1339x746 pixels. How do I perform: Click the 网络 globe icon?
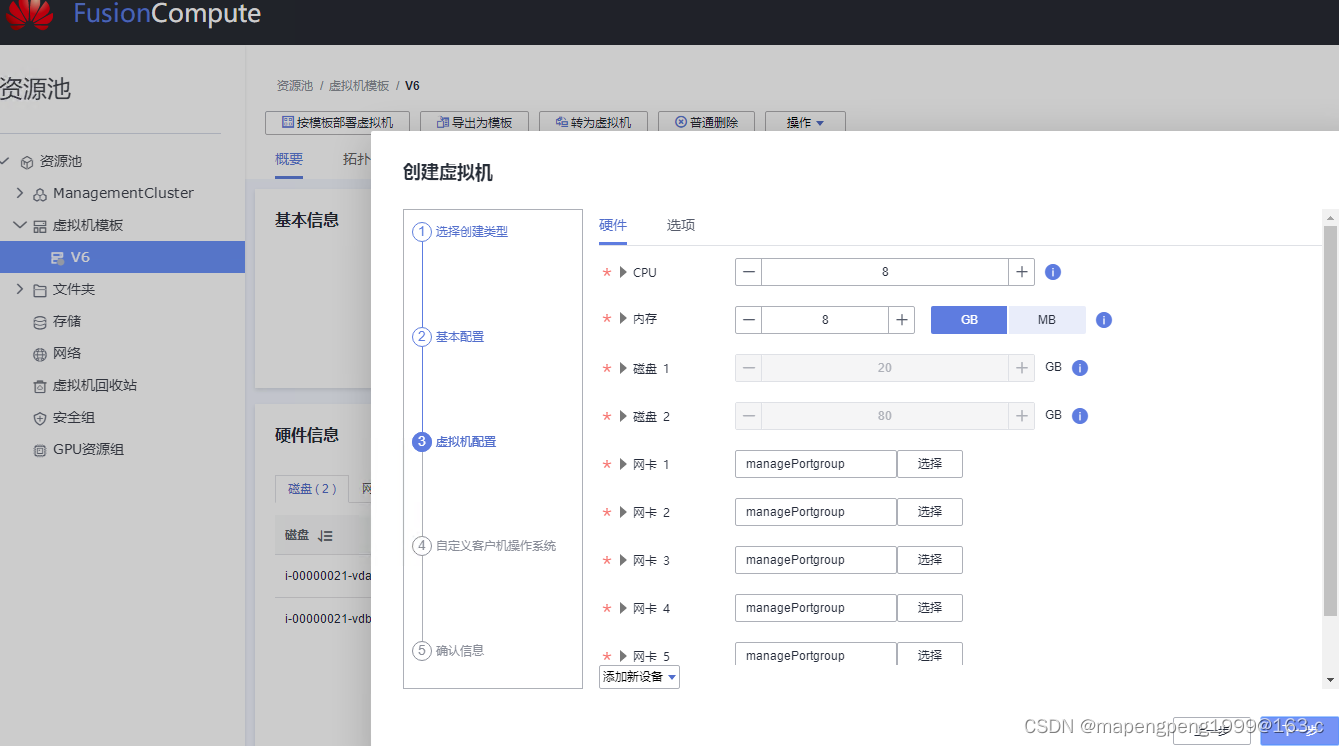(40, 354)
